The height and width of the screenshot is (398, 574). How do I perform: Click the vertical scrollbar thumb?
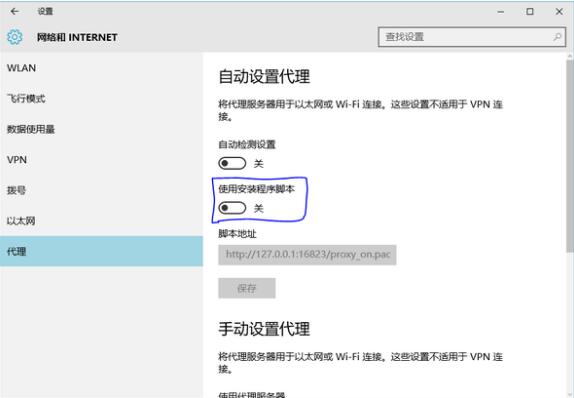point(570,156)
